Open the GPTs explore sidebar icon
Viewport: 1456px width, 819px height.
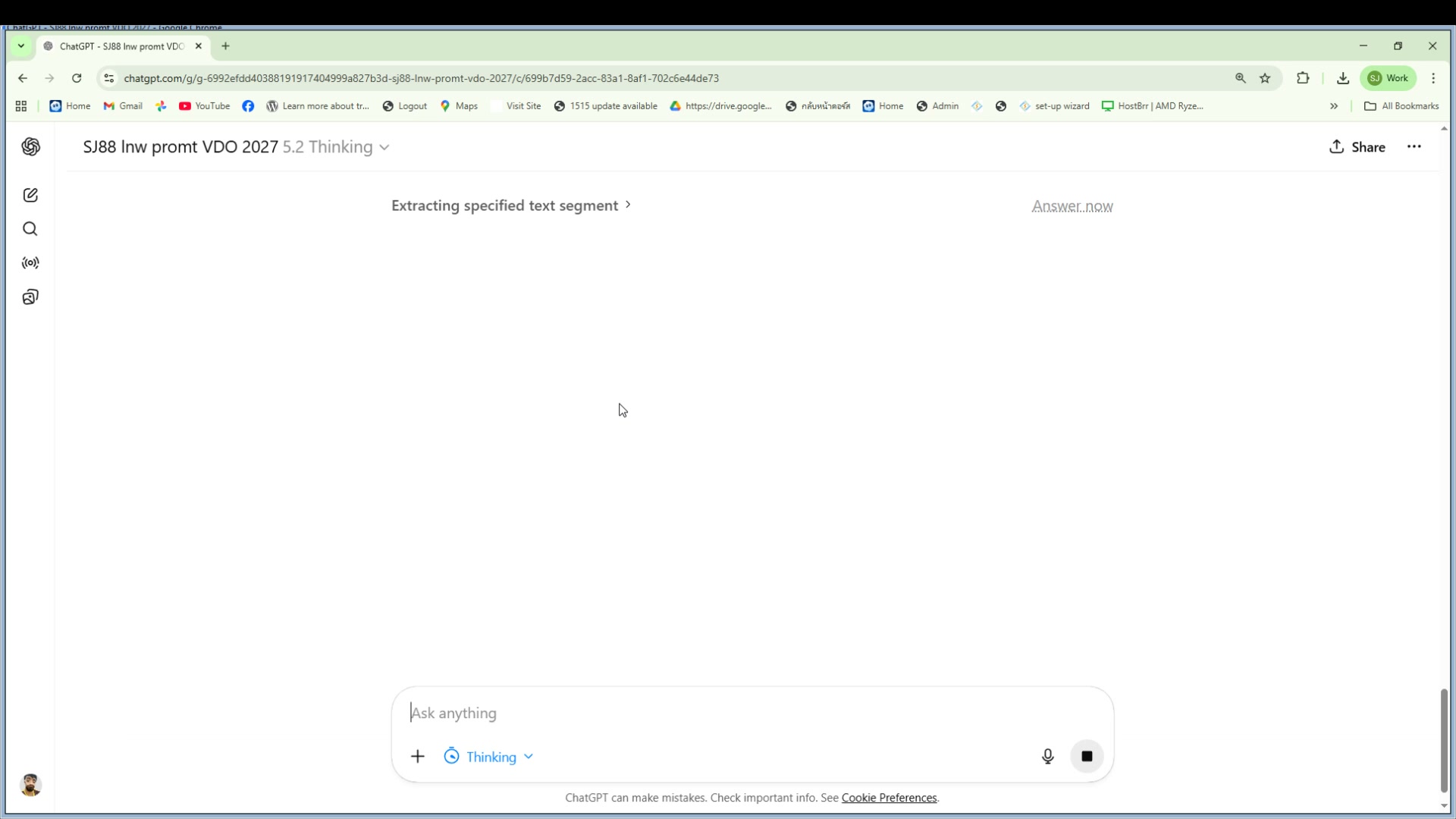pos(30,263)
